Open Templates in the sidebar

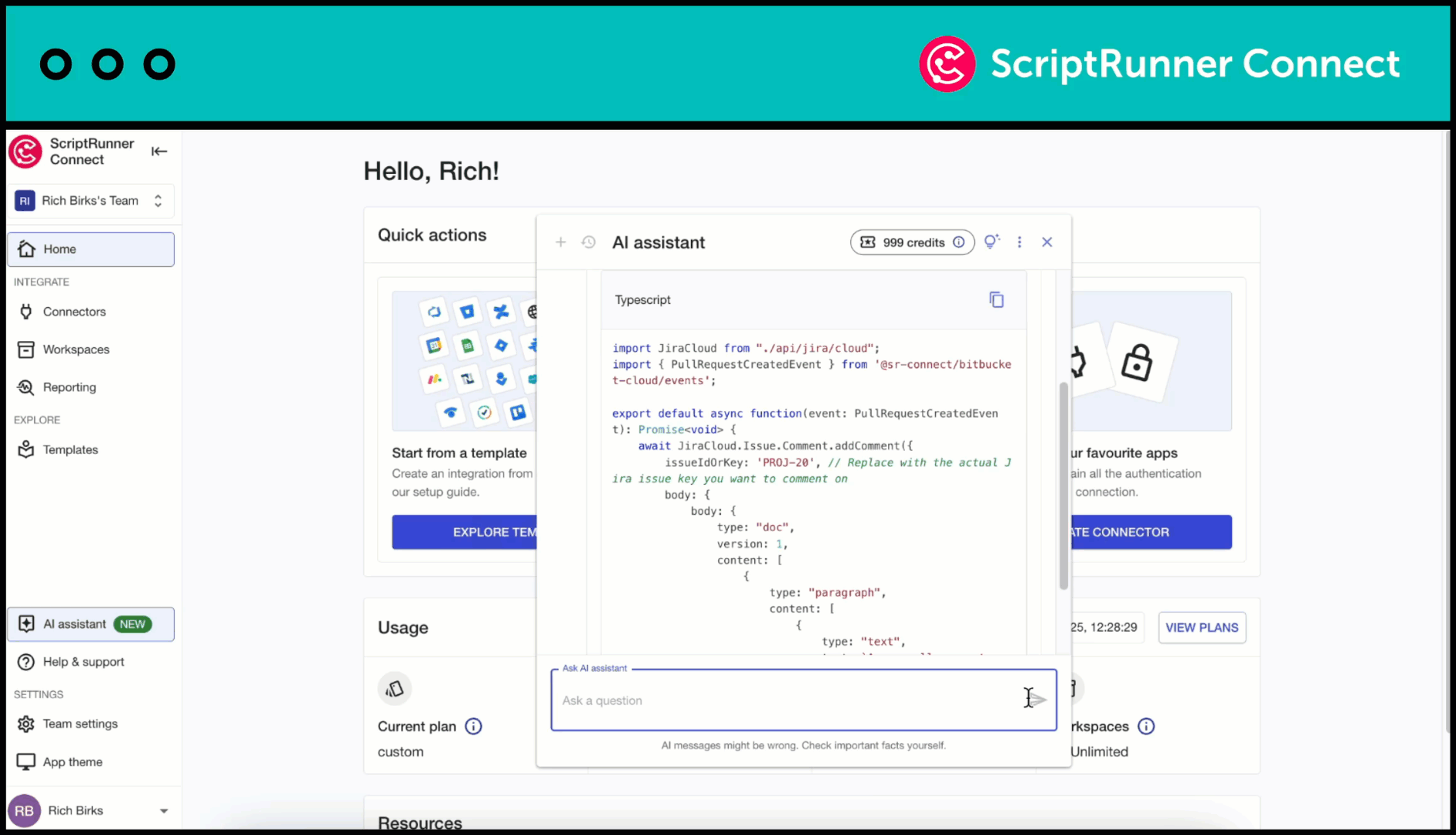tap(90, 450)
